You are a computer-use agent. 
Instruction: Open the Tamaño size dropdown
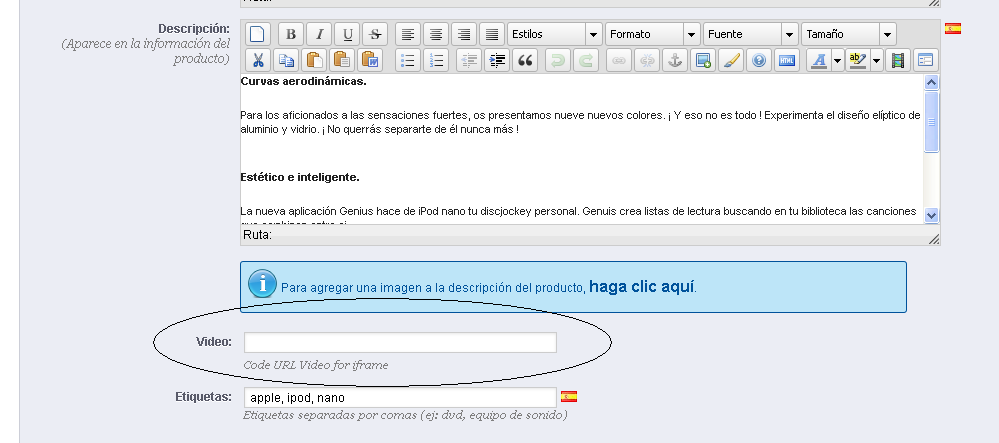[849, 34]
